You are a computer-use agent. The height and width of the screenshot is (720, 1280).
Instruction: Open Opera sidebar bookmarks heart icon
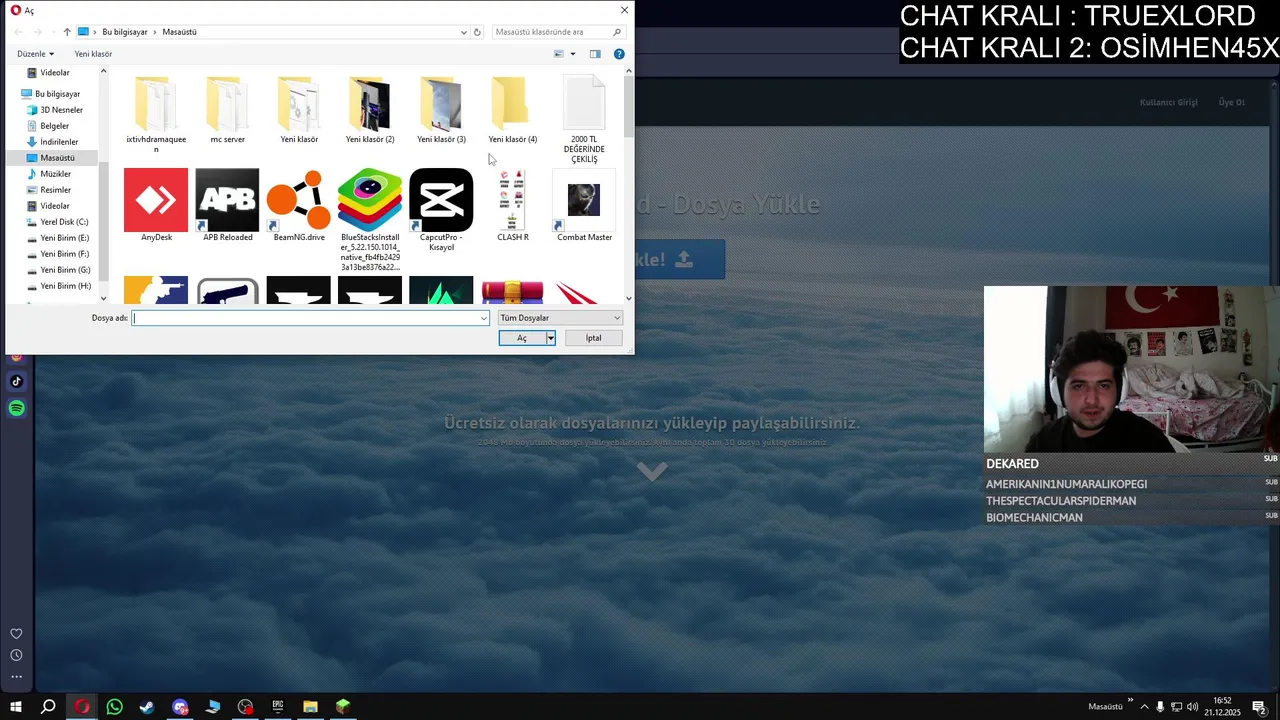tap(16, 634)
